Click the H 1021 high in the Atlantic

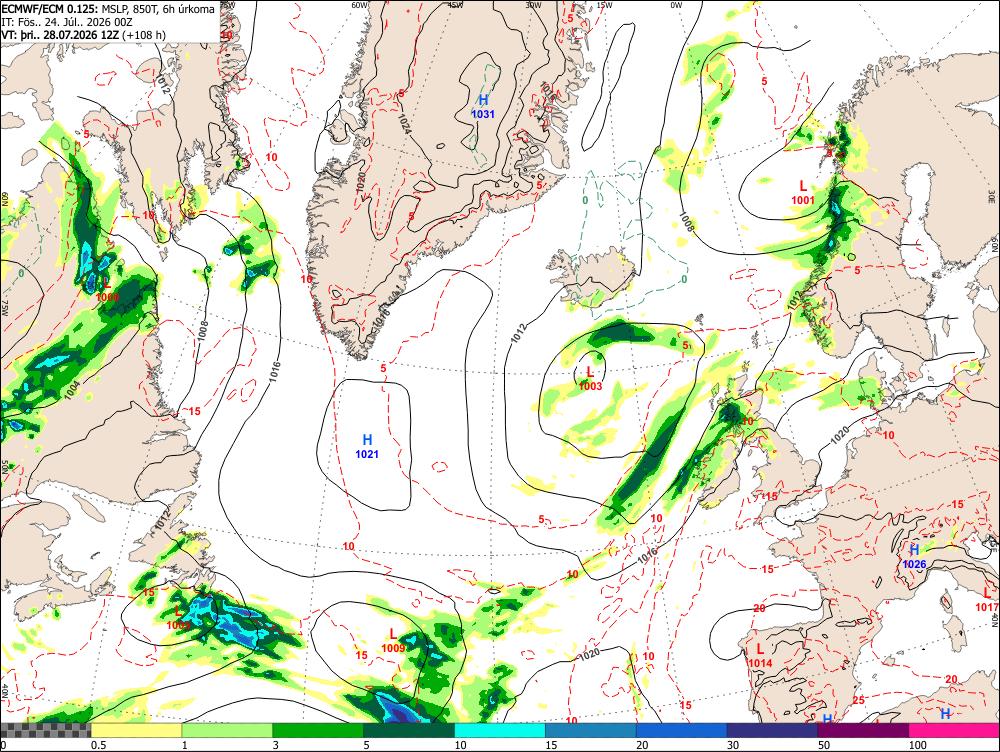[367, 446]
